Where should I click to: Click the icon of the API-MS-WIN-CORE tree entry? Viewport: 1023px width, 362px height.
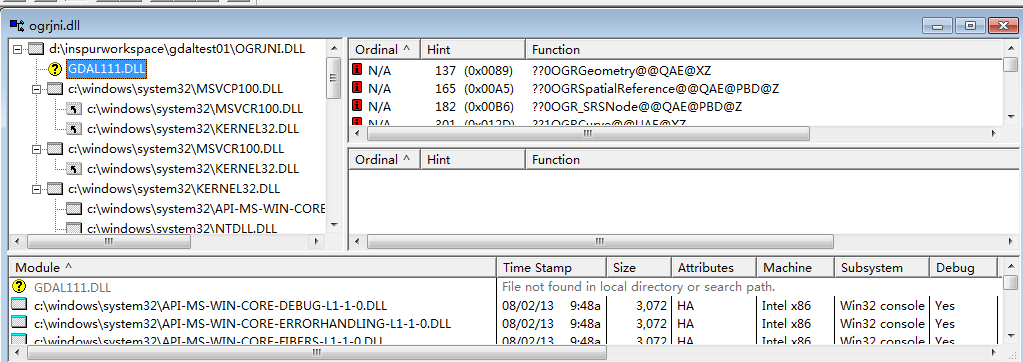(74, 209)
